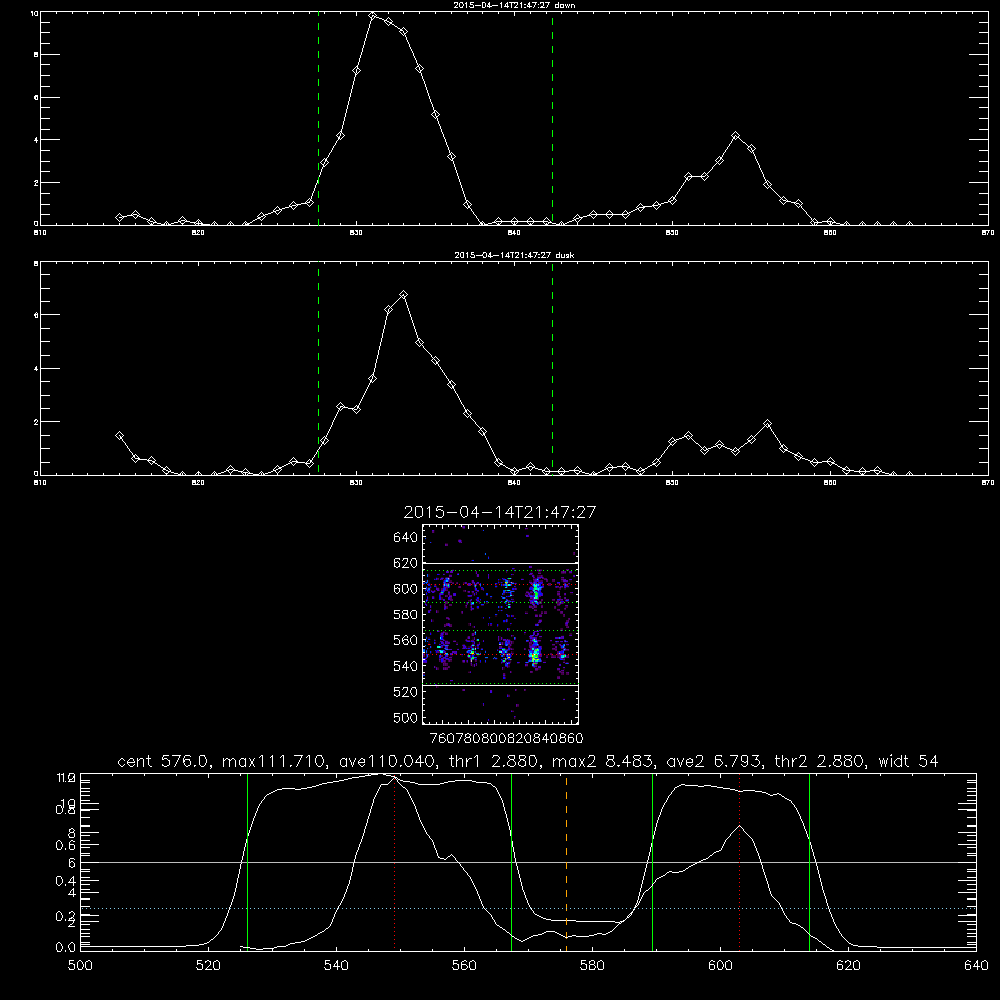Click the 540 label on image y-axis
This screenshot has width=1000, height=1000.
[405, 666]
